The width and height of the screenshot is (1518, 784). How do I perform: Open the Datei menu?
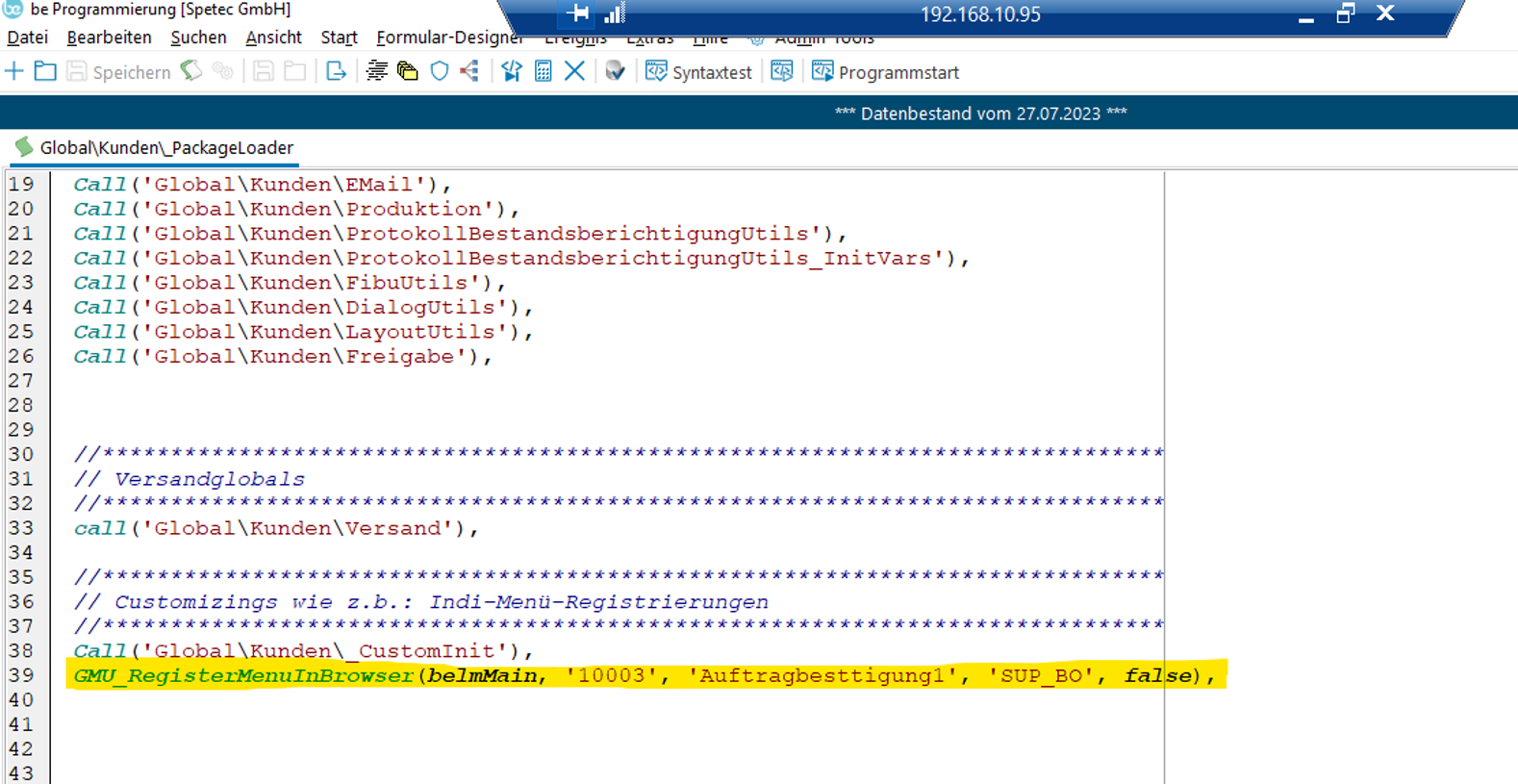[27, 38]
